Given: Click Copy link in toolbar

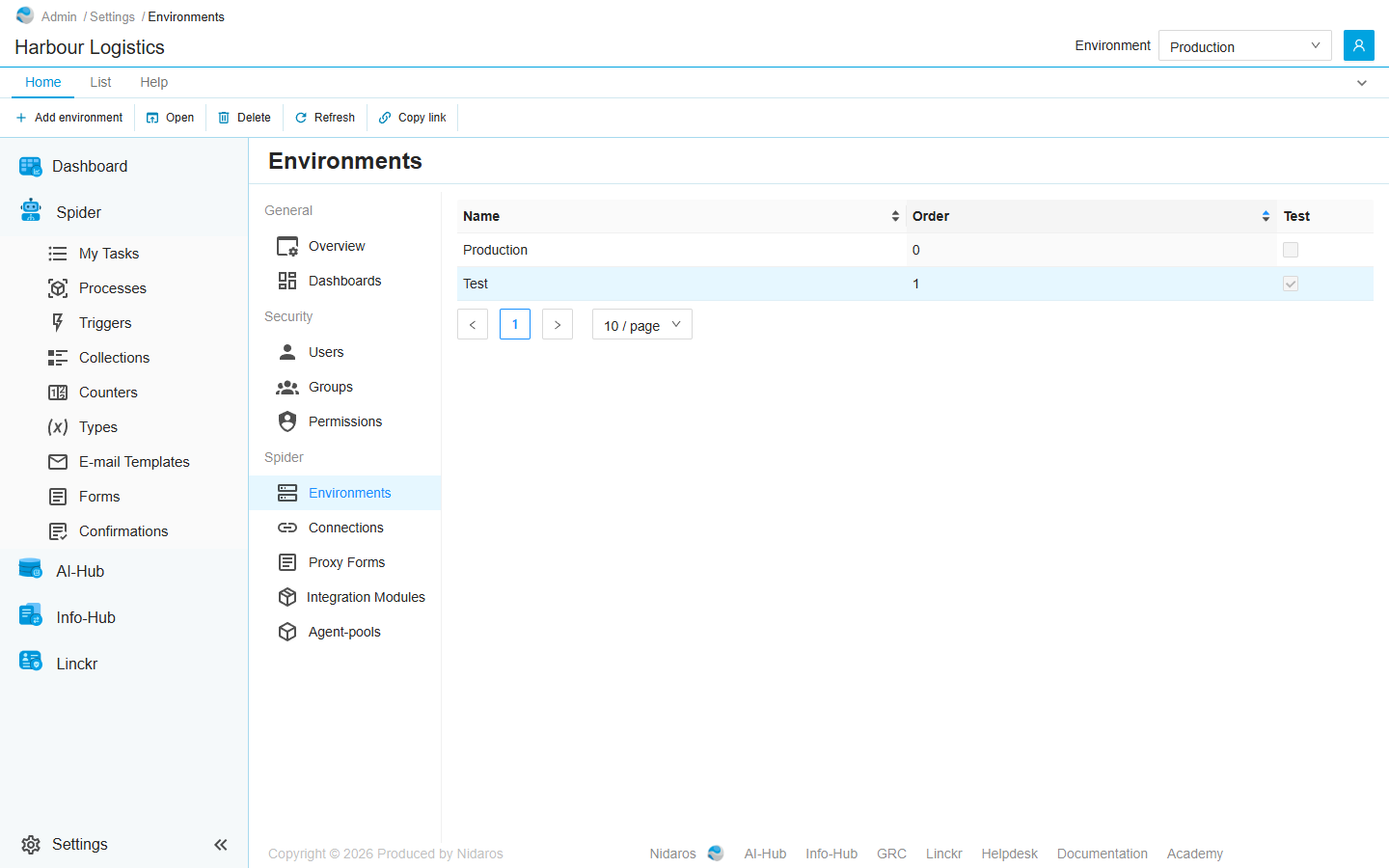Looking at the screenshot, I should [x=413, y=118].
